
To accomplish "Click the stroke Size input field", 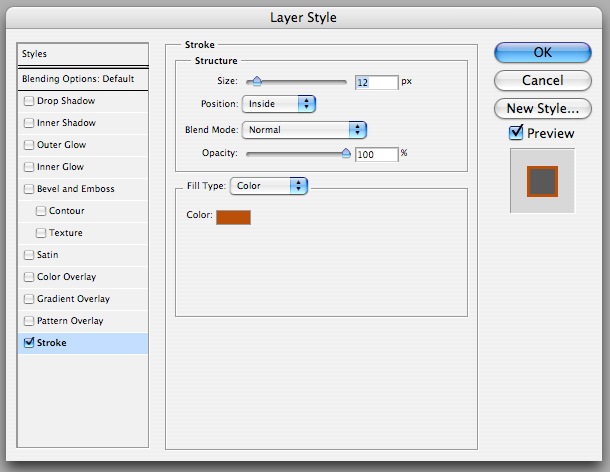I will tap(376, 82).
